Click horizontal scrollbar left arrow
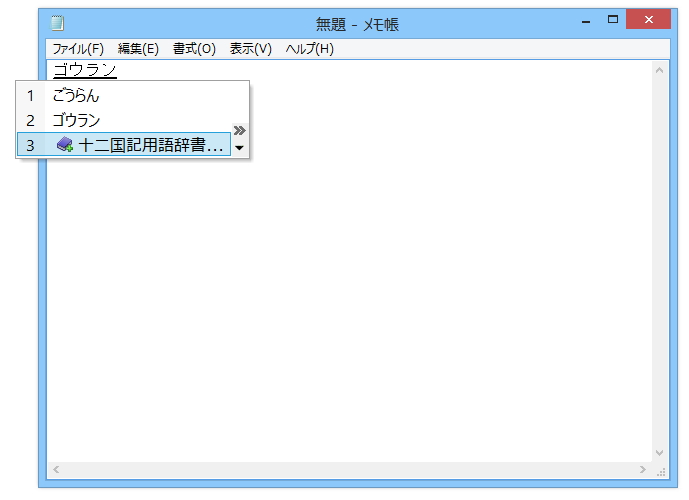 (x=56, y=469)
